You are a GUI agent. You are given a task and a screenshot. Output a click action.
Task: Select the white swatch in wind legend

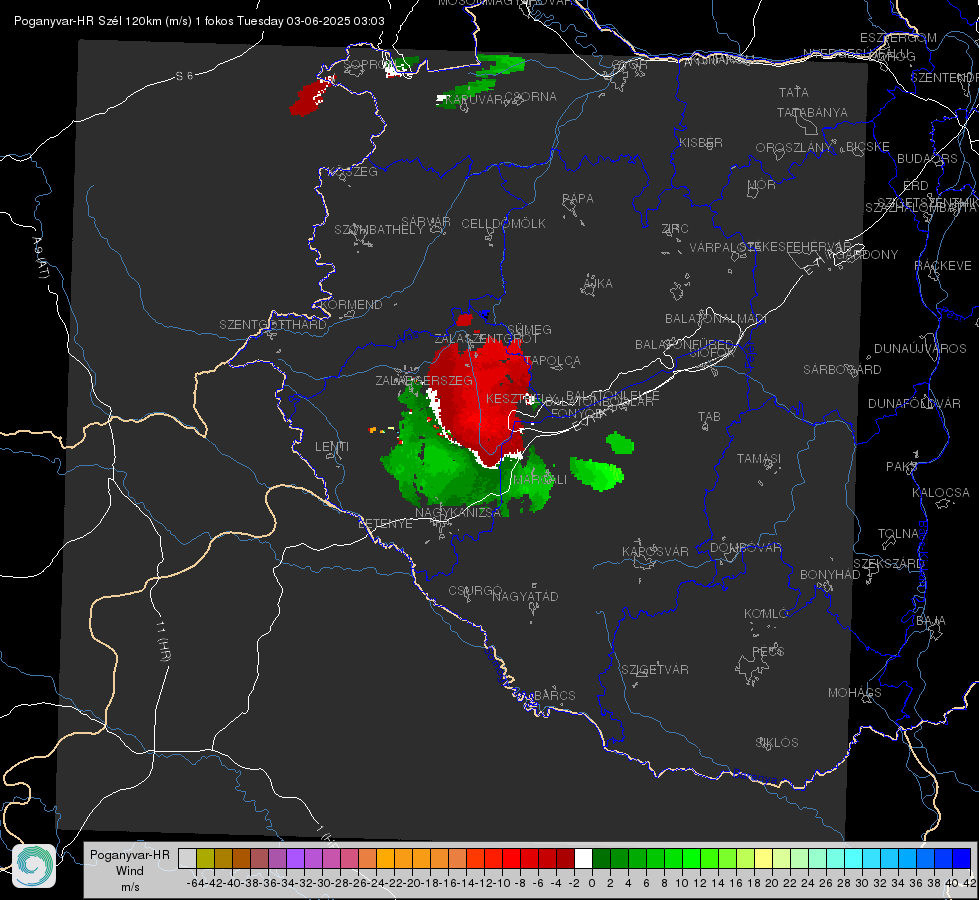[583, 859]
